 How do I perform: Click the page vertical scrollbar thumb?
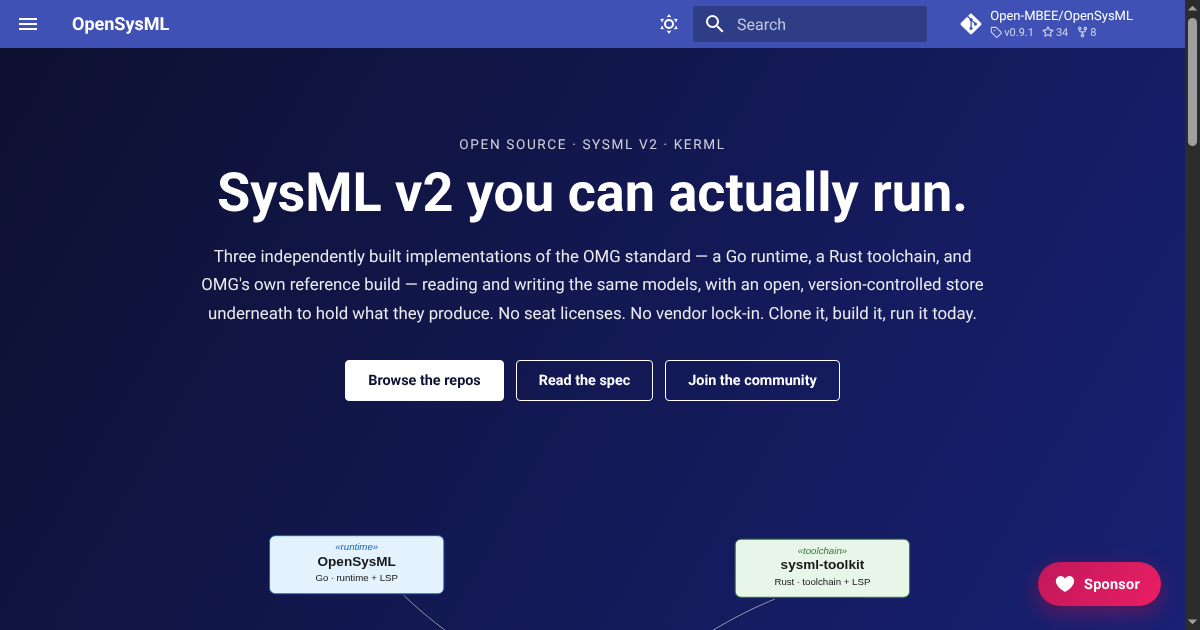pos(1192,82)
